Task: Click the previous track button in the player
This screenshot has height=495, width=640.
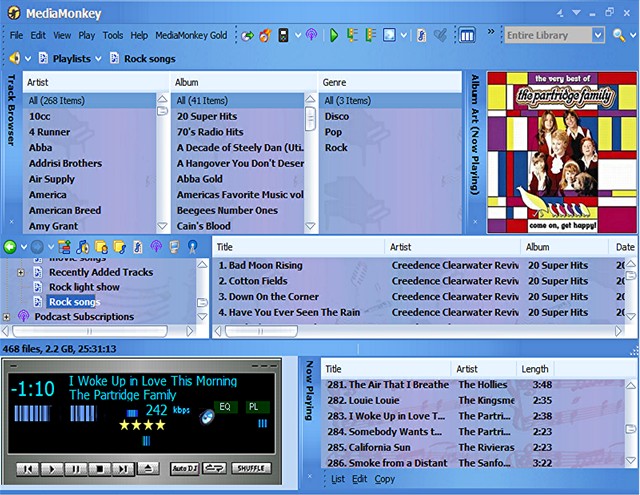Action: pos(28,468)
